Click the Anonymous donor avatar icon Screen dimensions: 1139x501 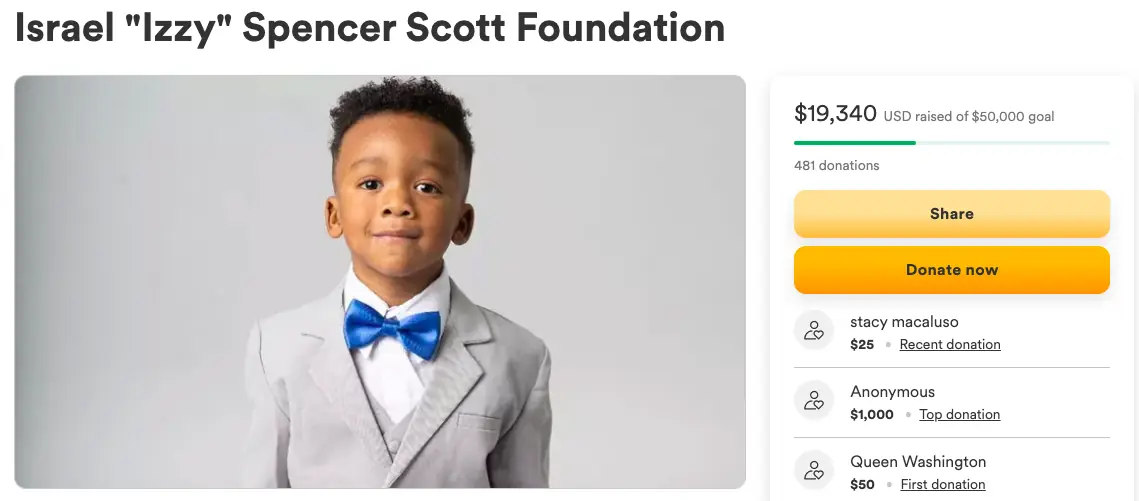[x=814, y=402]
